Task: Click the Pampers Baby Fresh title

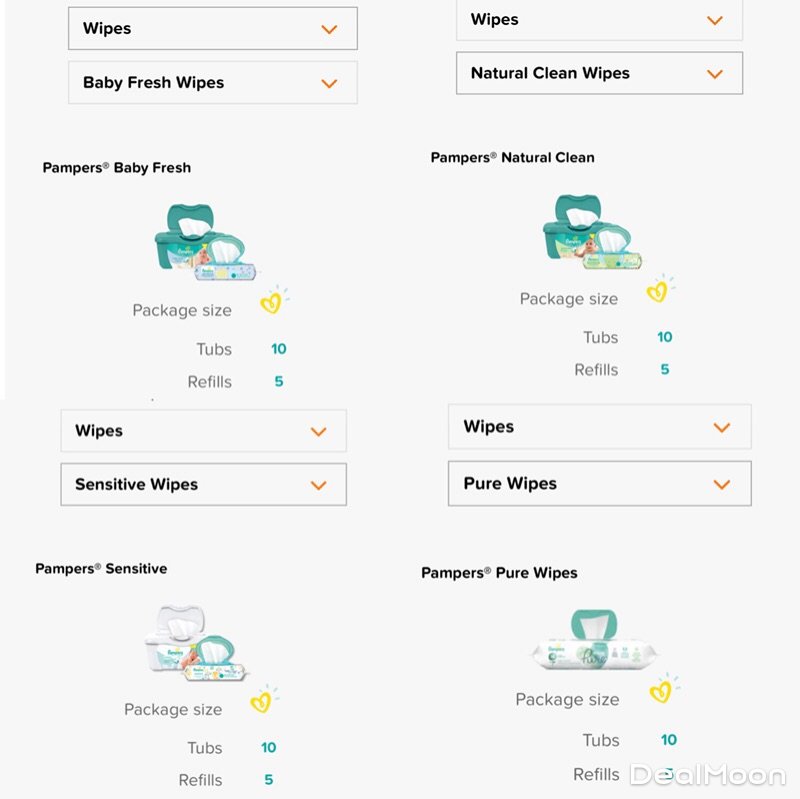Action: pos(117,168)
